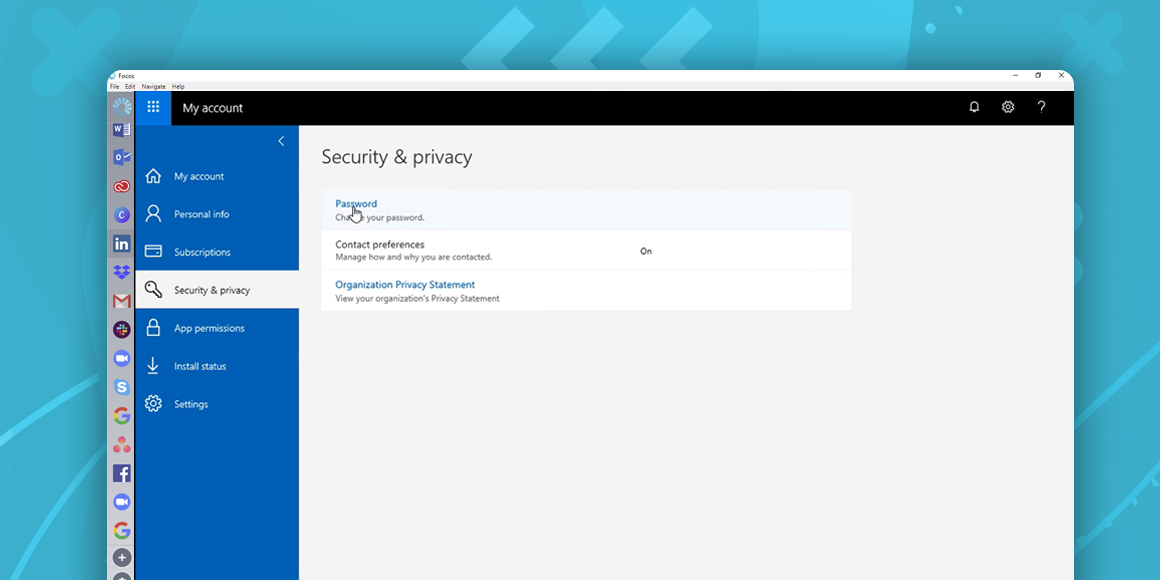Open Personal info in the sidebar
The width and height of the screenshot is (1160, 580).
pyautogui.click(x=217, y=214)
